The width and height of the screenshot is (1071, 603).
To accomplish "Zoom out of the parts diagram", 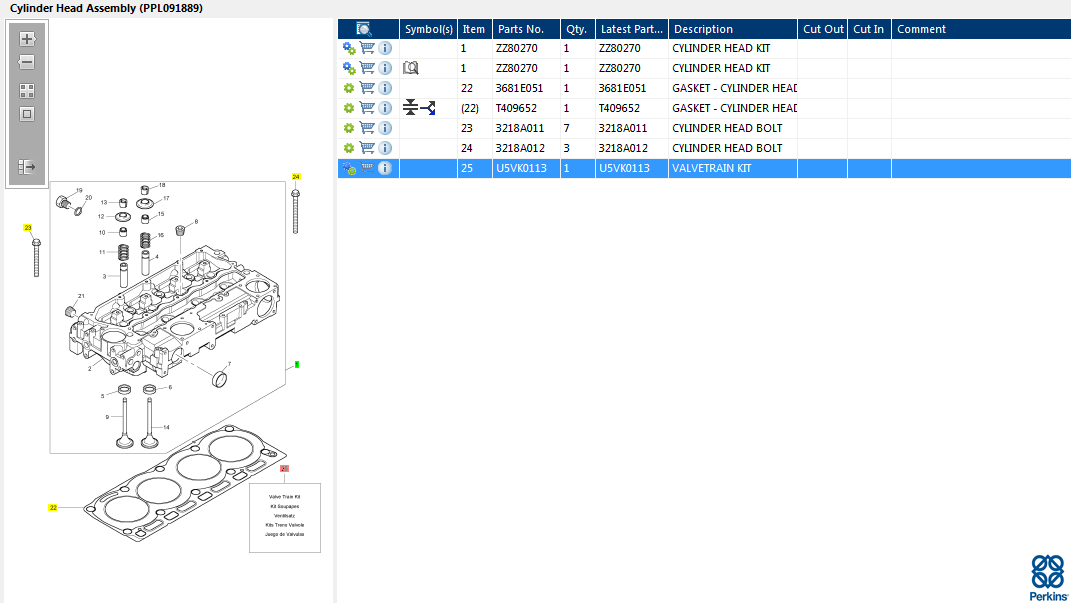I will [x=27, y=63].
